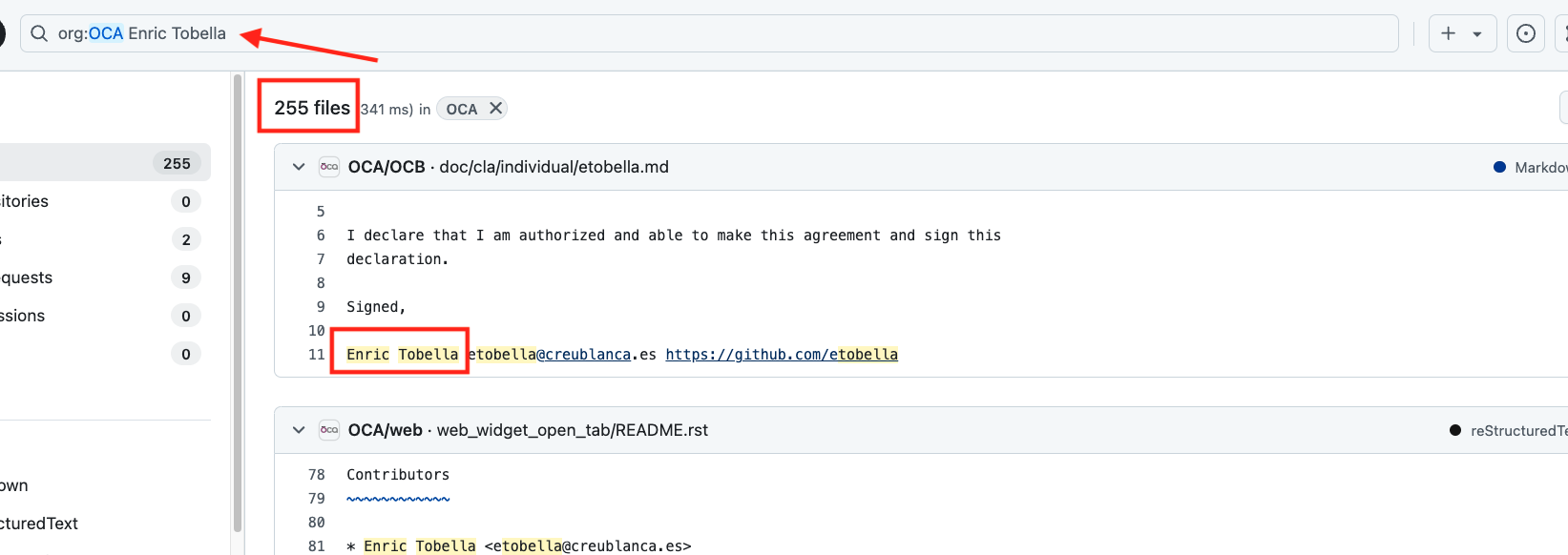Click the sidebar vertical scrollbar

tap(238, 303)
